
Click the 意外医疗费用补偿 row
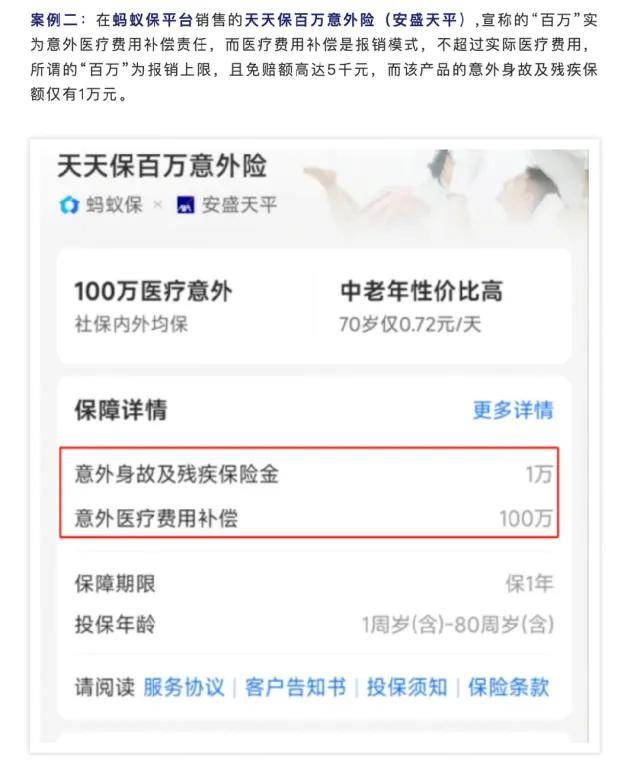tap(313, 518)
